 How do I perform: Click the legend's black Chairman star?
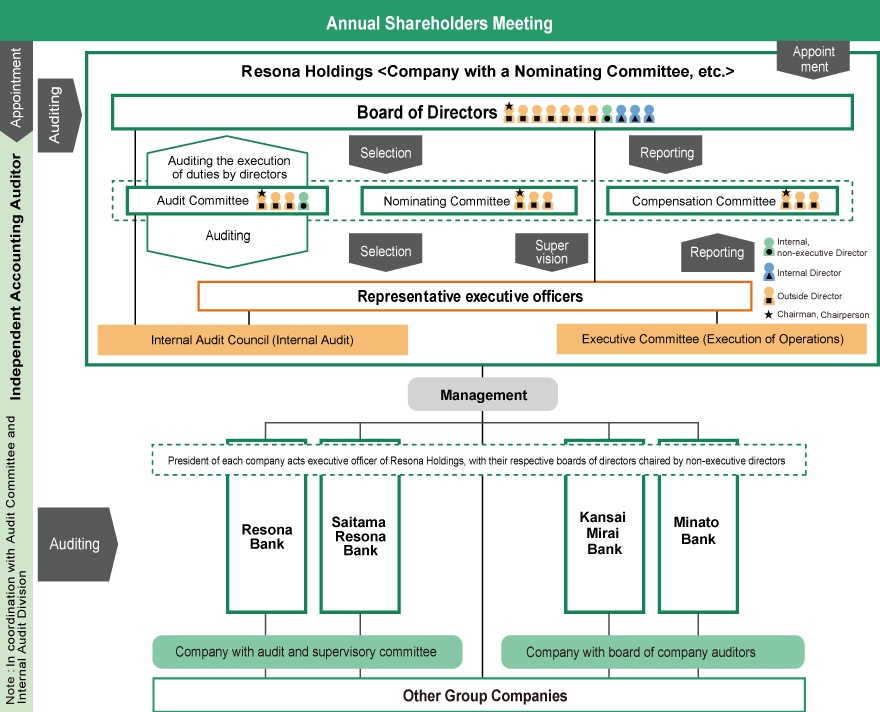pyautogui.click(x=769, y=314)
